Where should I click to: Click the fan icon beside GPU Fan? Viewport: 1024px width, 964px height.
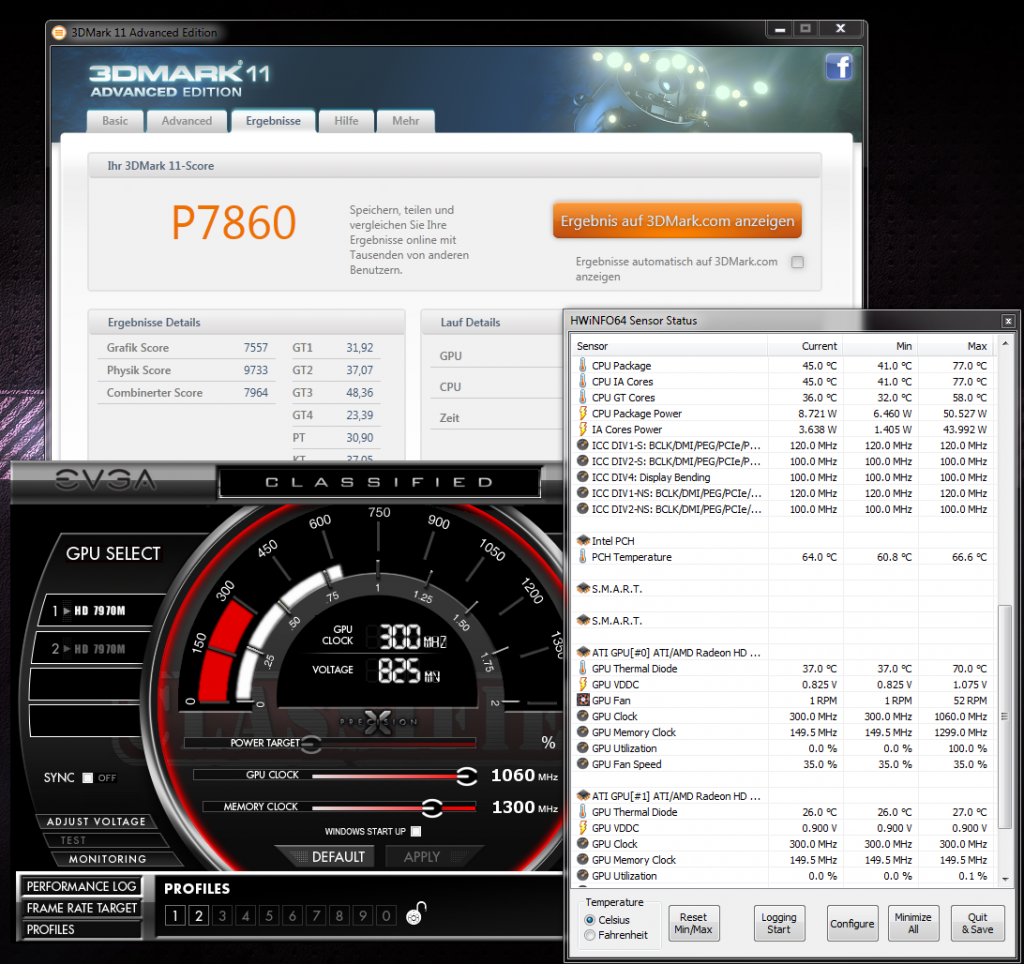click(583, 700)
